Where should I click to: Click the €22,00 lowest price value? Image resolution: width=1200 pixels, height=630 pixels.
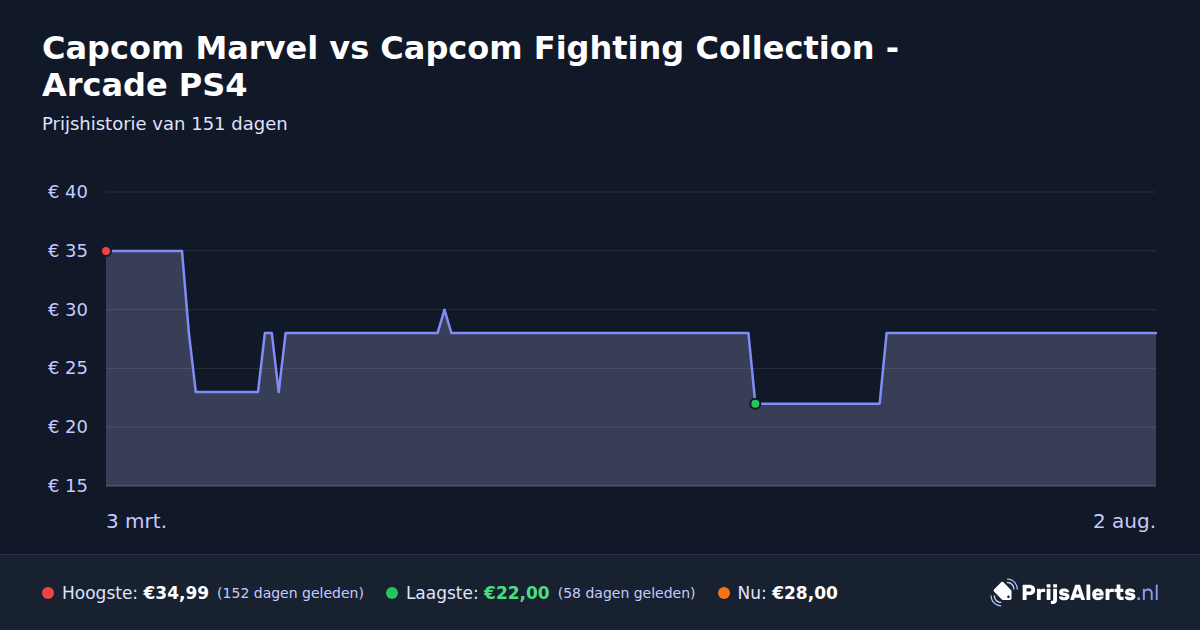[x=517, y=593]
